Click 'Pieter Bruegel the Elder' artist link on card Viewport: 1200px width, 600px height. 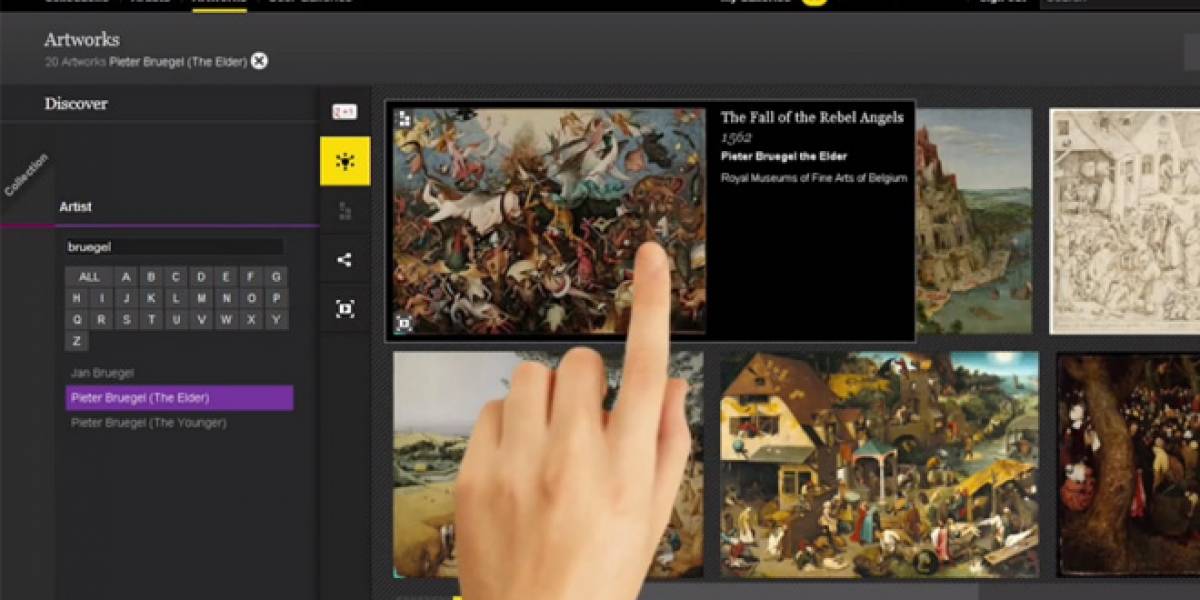coord(784,156)
